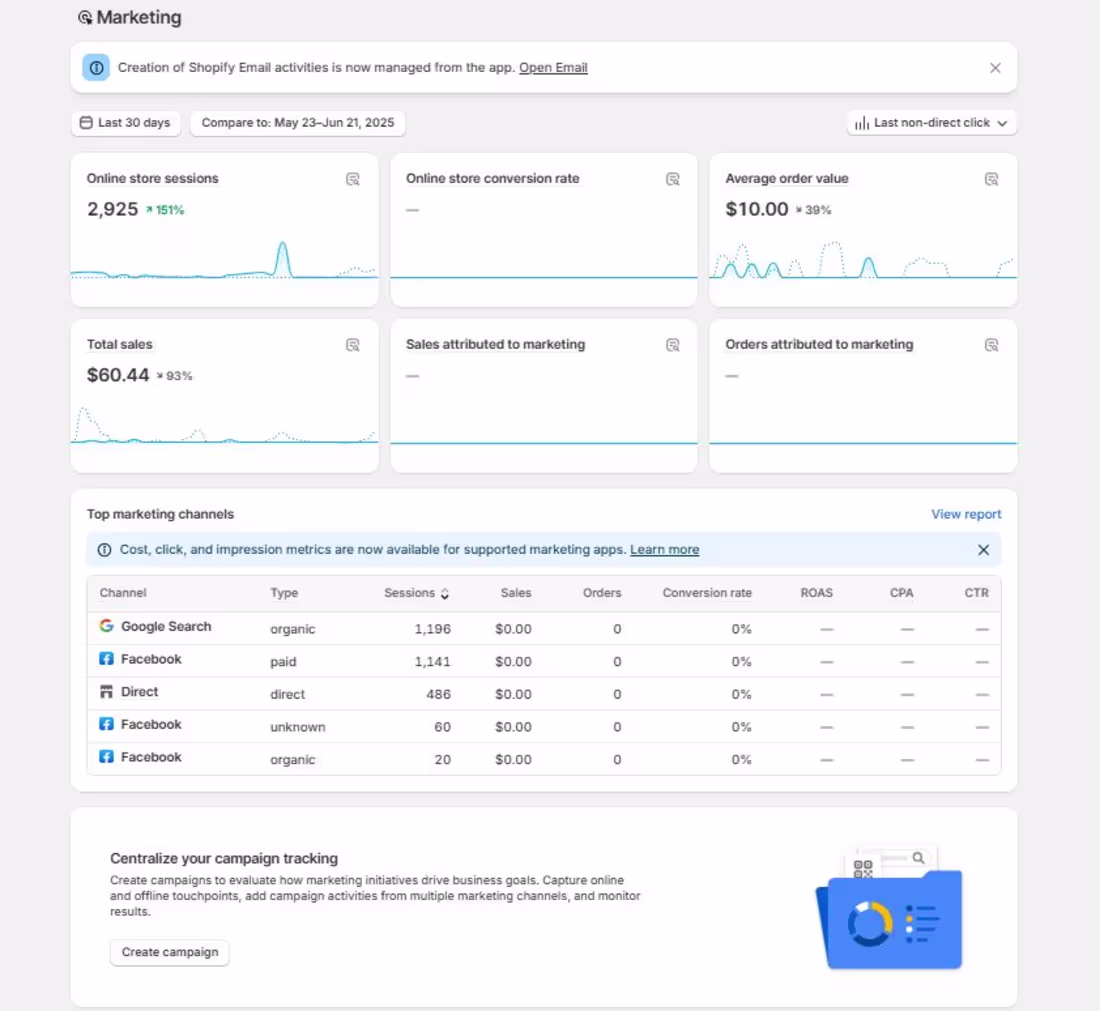Dismiss the cost and click metrics notice

tap(983, 549)
